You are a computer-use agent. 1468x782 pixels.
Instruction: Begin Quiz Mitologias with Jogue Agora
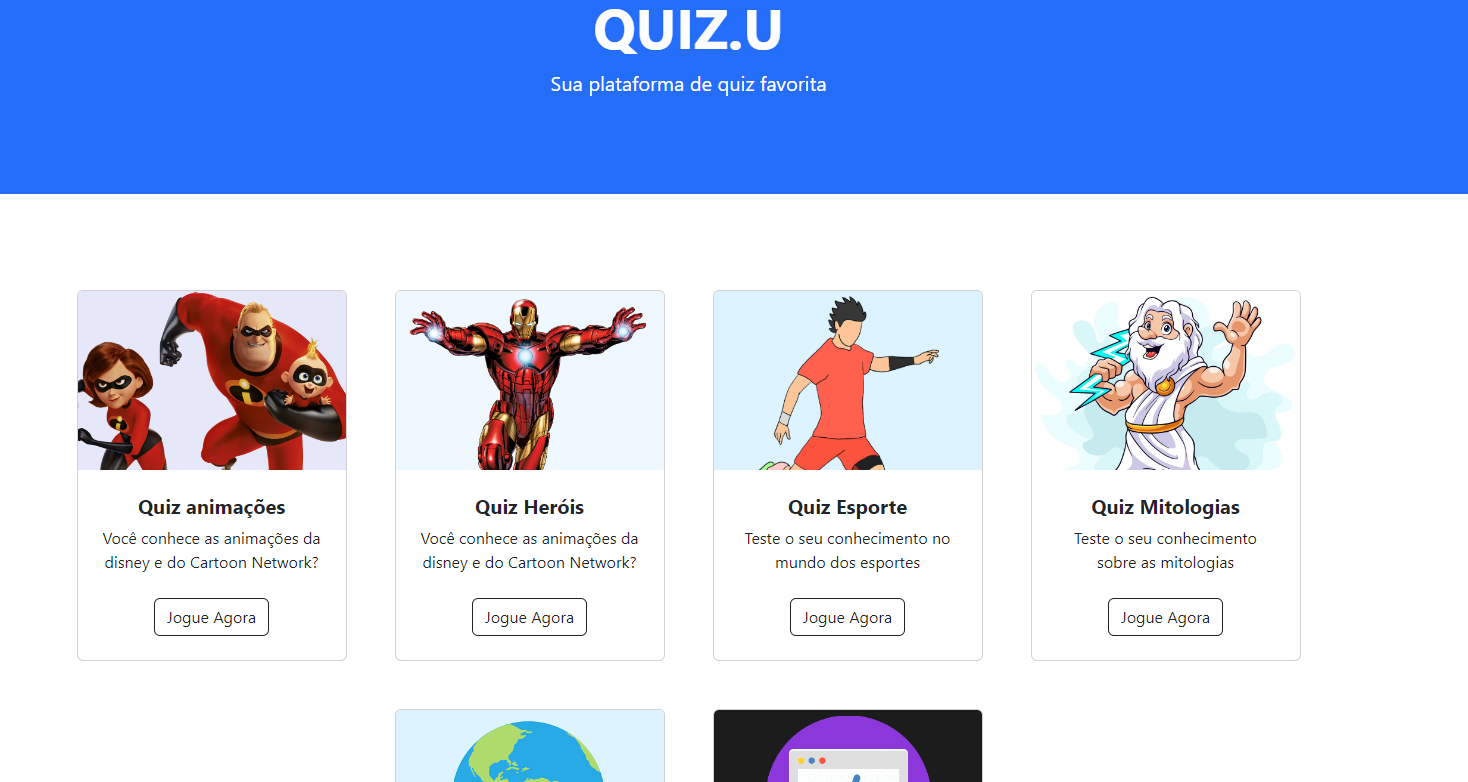[1165, 617]
